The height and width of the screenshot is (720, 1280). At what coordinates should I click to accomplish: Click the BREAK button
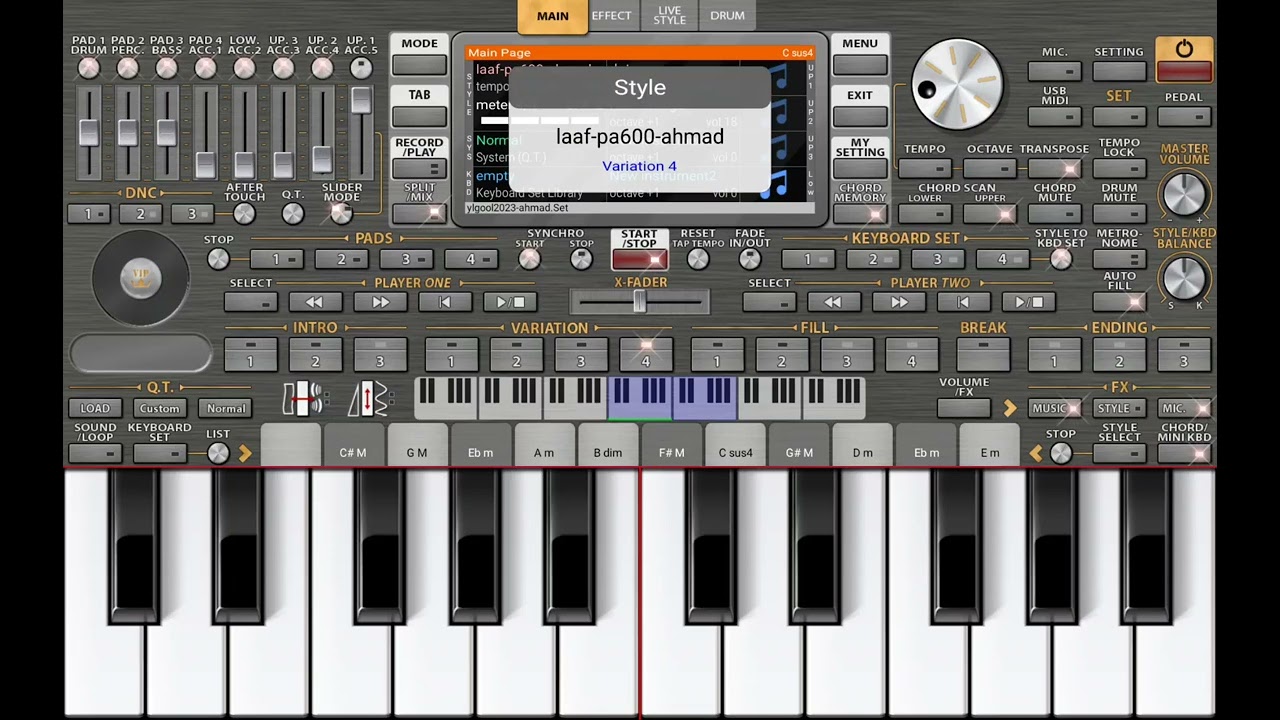(x=983, y=354)
